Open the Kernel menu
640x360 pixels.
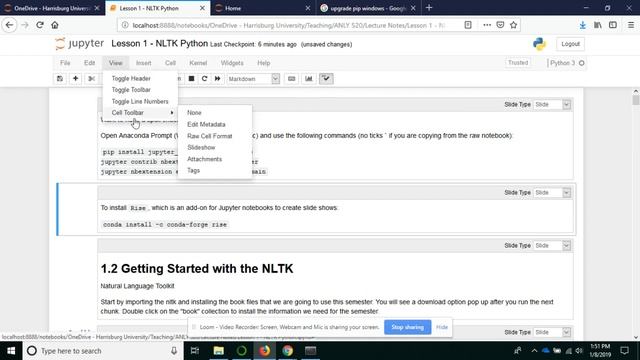198,63
